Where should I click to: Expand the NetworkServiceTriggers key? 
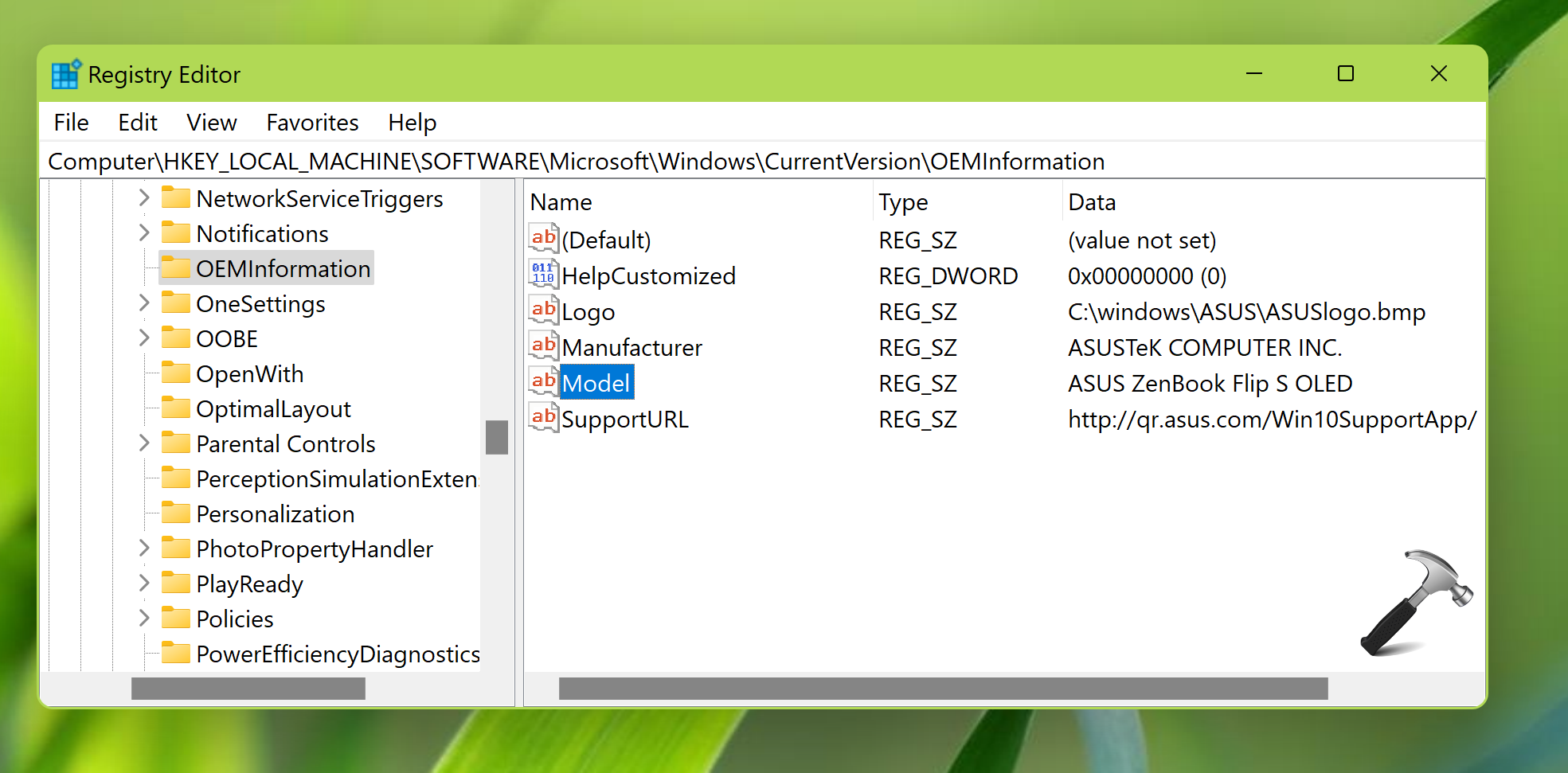coord(144,198)
